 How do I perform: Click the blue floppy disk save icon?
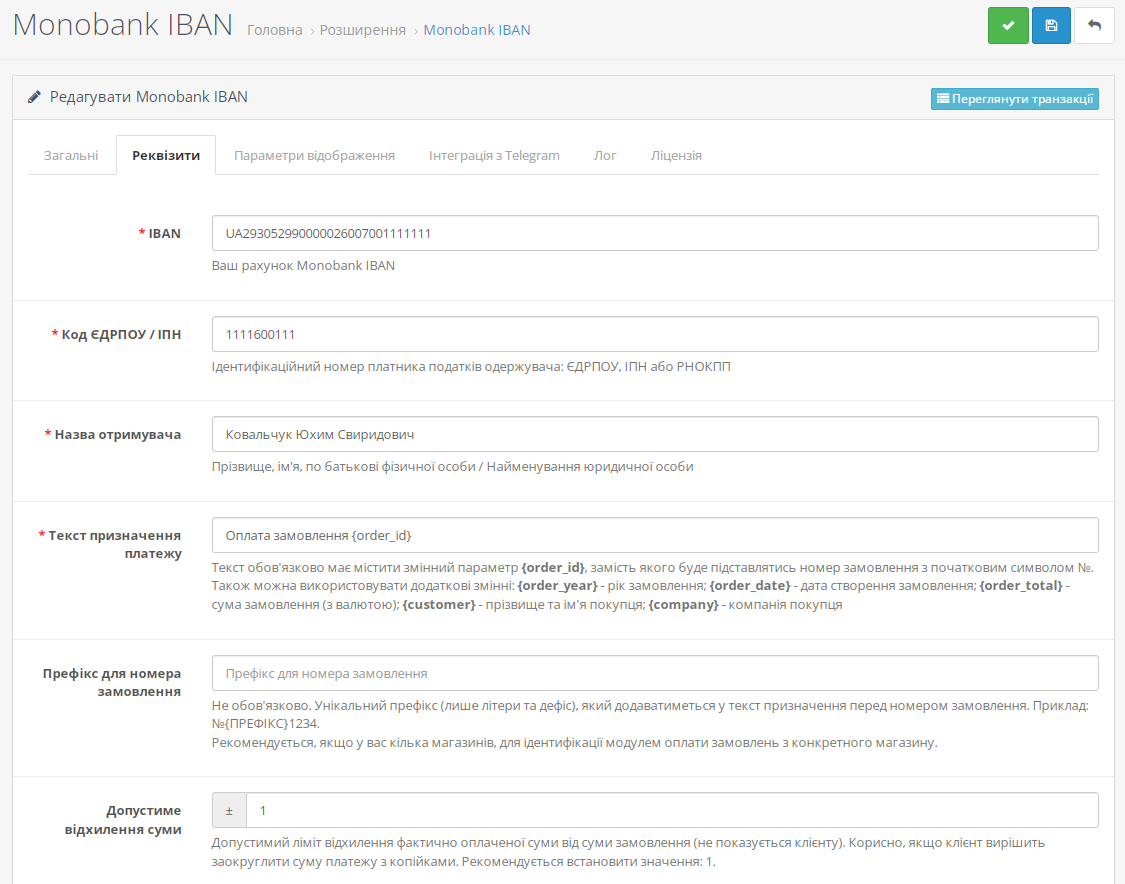(1051, 26)
